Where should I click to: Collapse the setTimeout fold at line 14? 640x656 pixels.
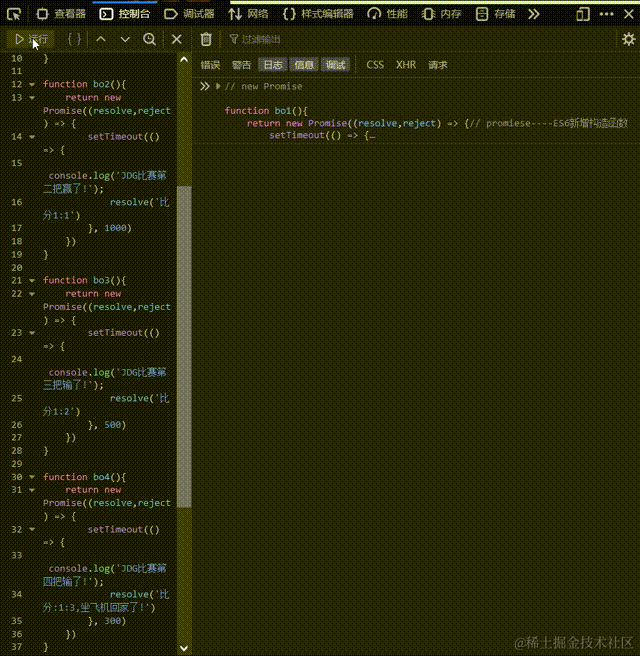32,137
